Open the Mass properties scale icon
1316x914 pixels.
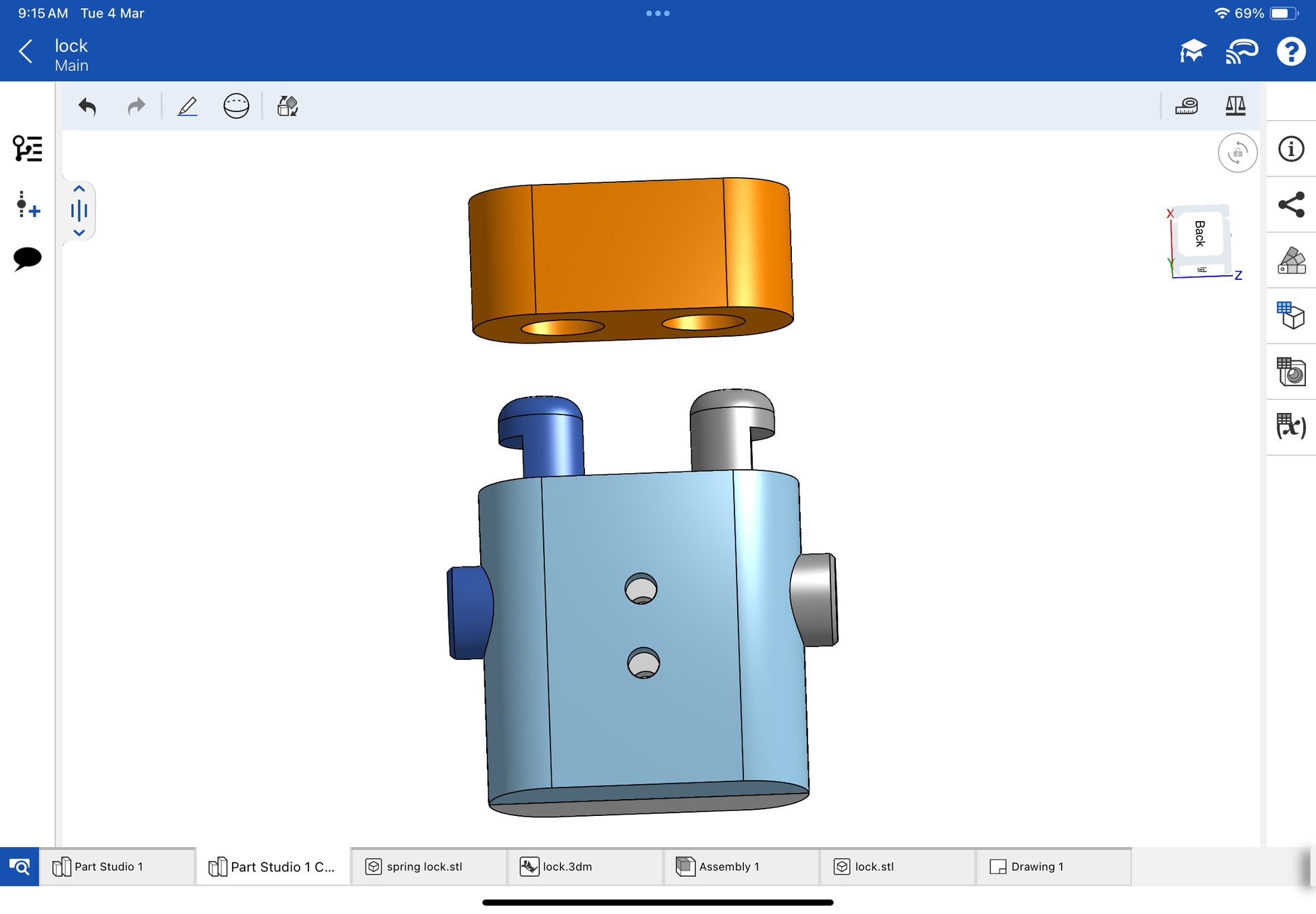(1235, 106)
